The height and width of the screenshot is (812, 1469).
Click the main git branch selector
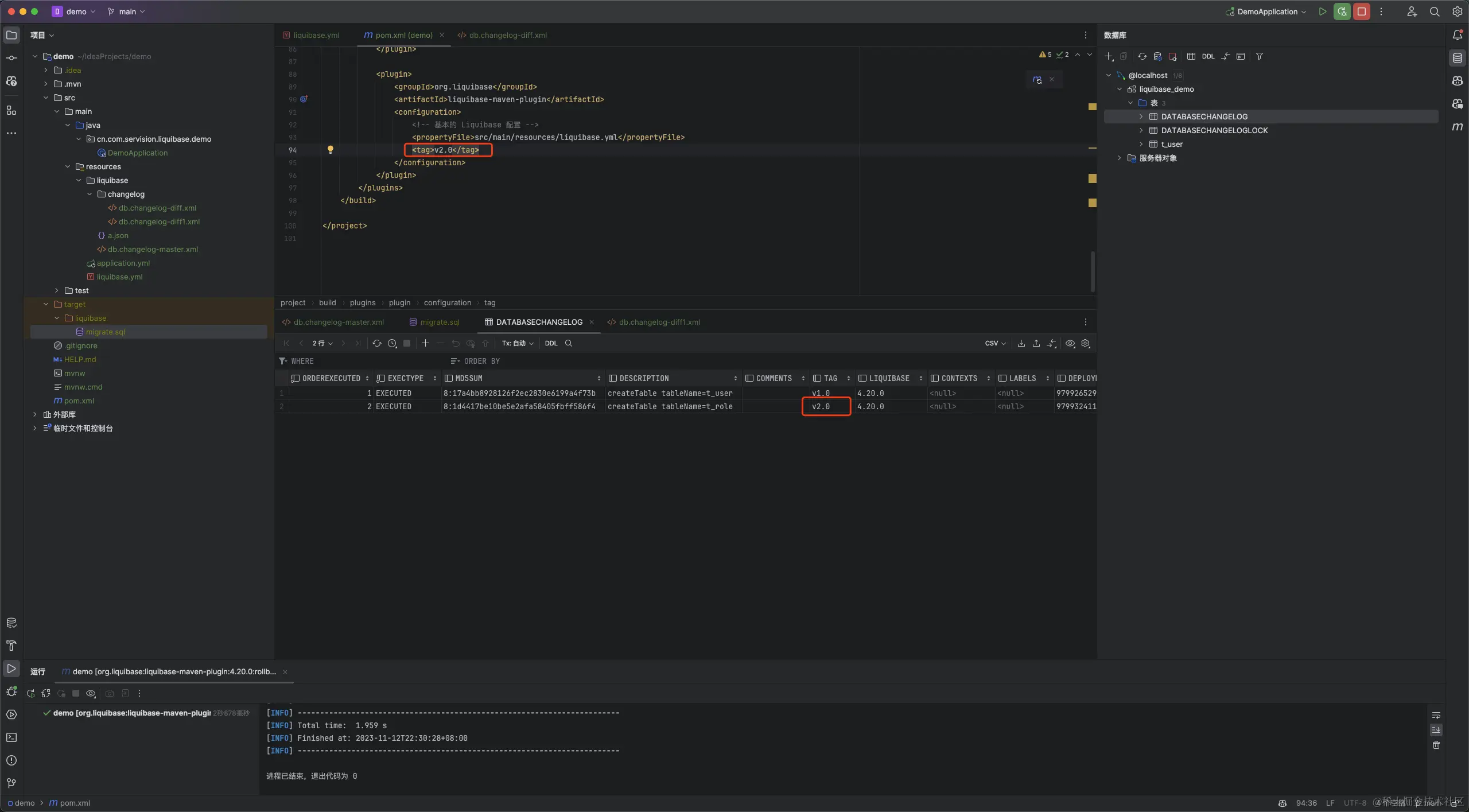tap(127, 11)
